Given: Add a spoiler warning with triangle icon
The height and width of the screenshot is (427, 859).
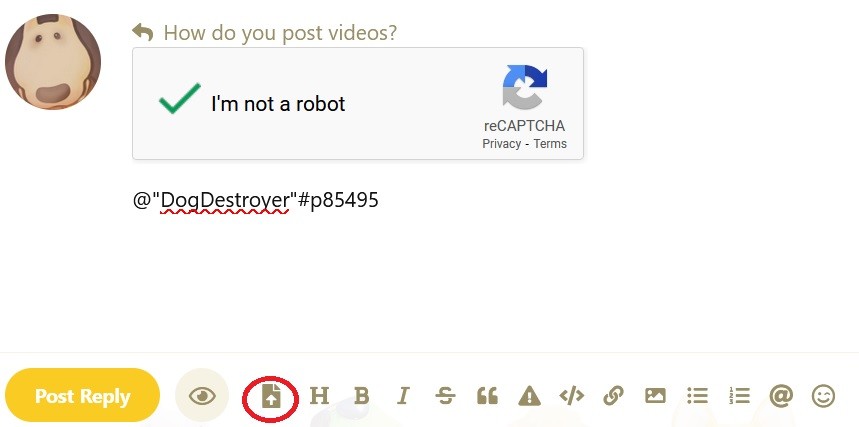Looking at the screenshot, I should (x=529, y=395).
